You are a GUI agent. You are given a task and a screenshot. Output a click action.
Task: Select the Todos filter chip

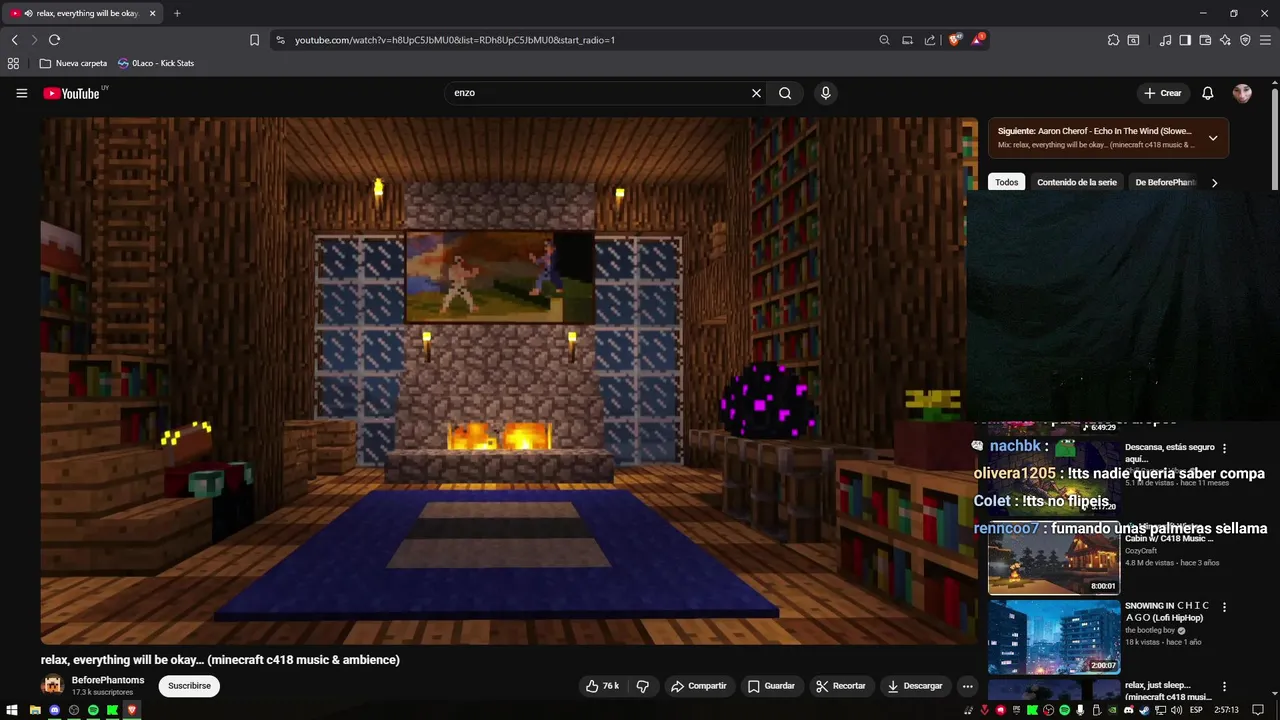[x=1007, y=182]
